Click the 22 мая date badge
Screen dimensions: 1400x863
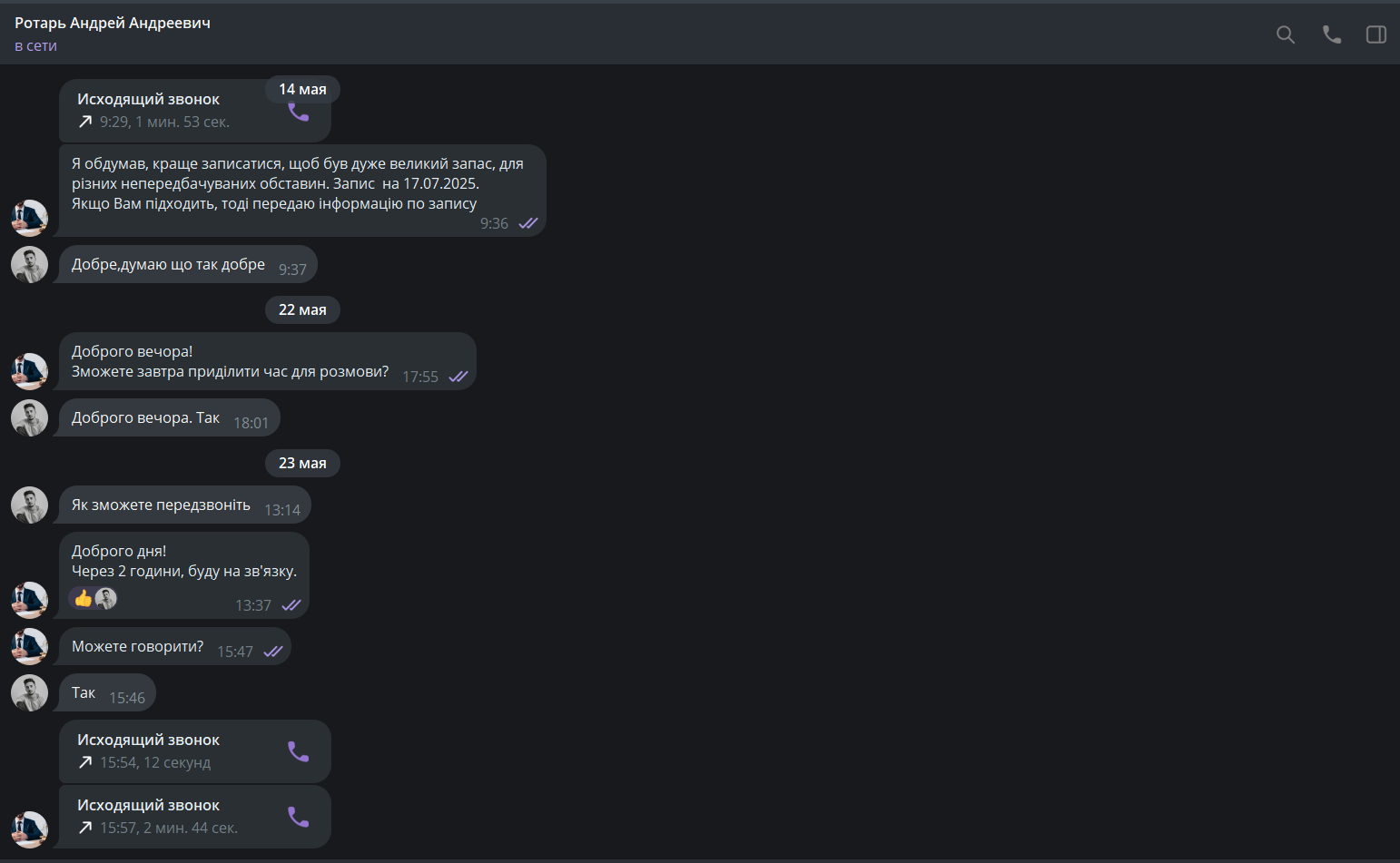[302, 309]
